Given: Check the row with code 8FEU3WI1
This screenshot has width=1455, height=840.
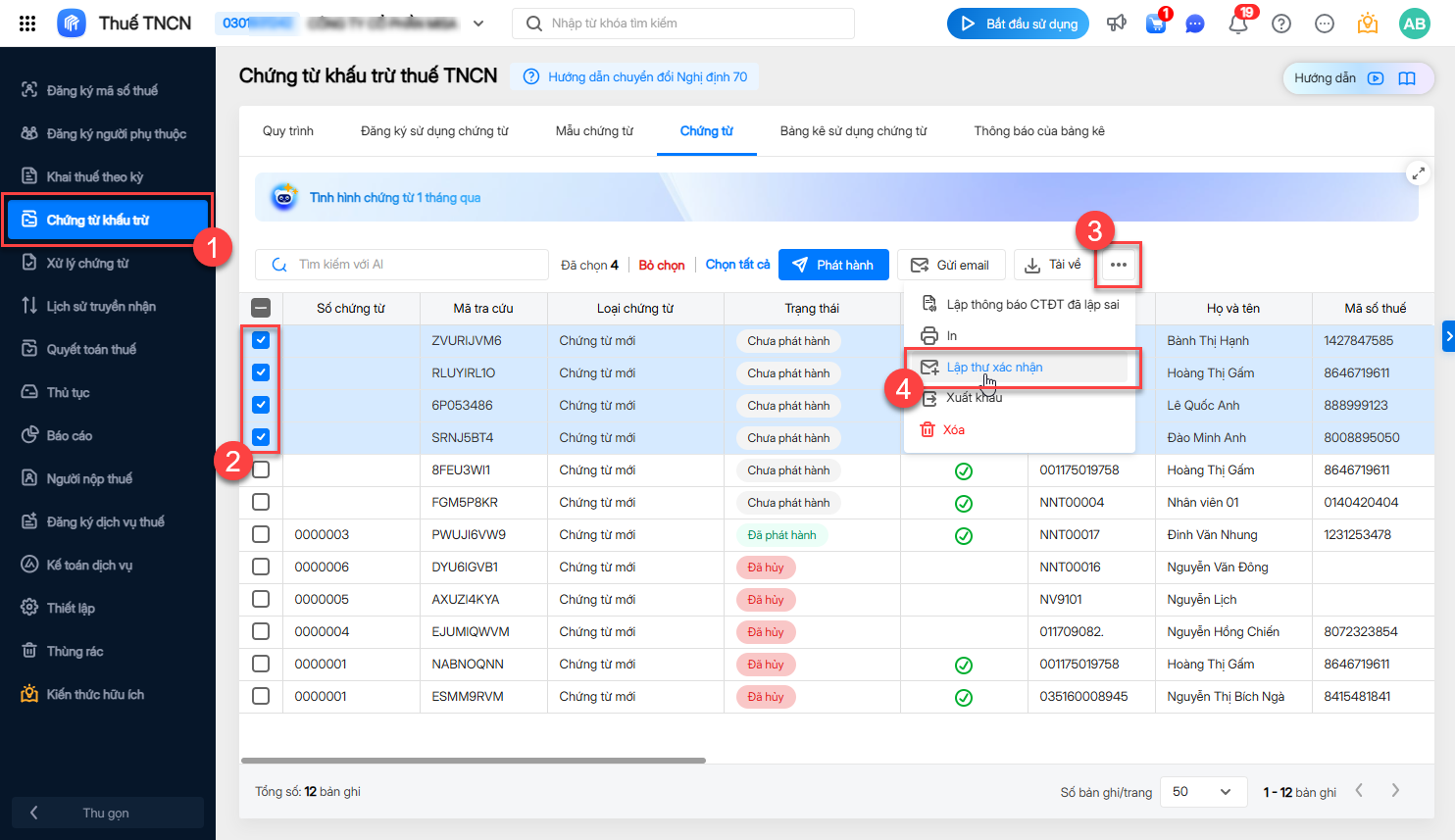Looking at the screenshot, I should [x=261, y=469].
